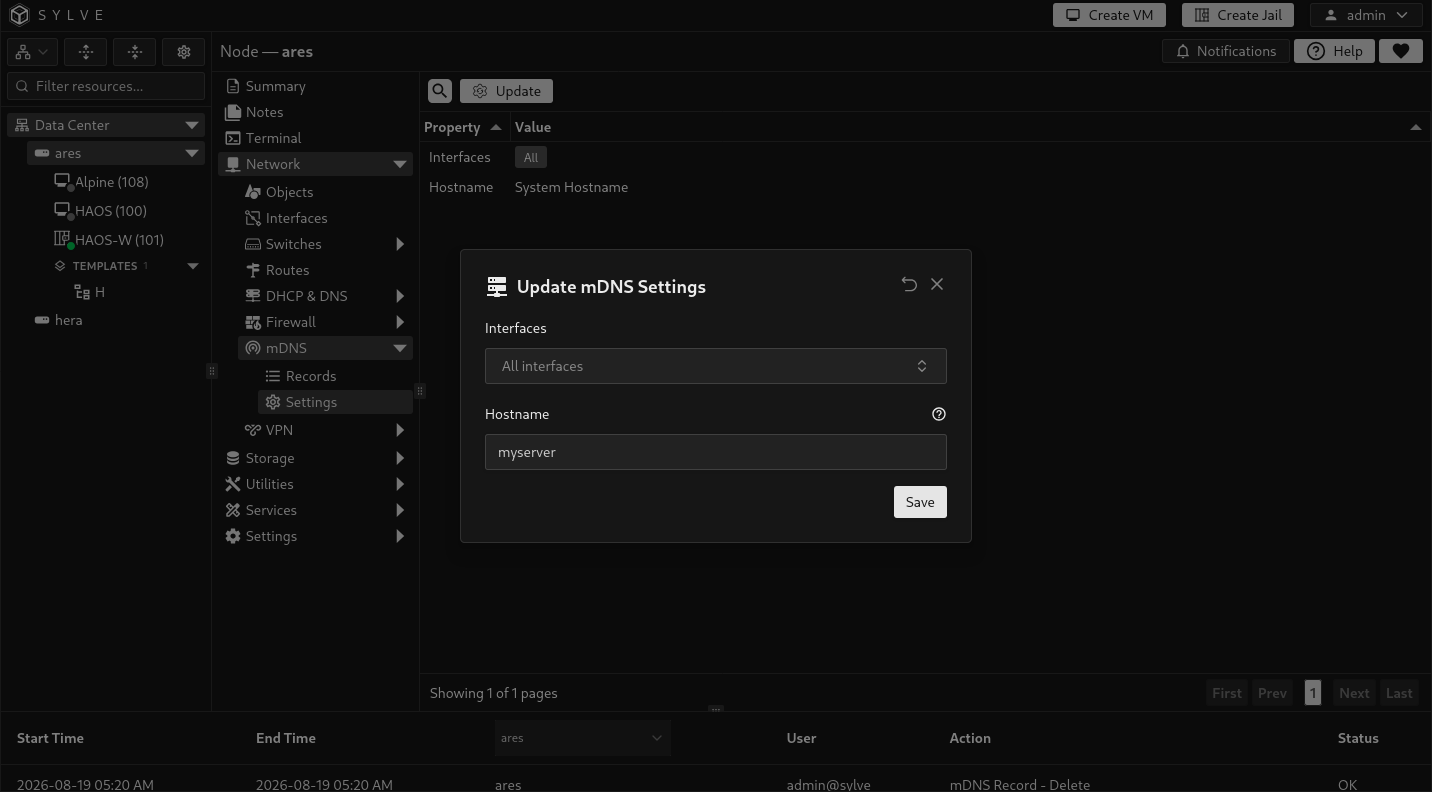The image size is (1432, 792).
Task: Click the Utilities tools icon
Action: coord(233,484)
